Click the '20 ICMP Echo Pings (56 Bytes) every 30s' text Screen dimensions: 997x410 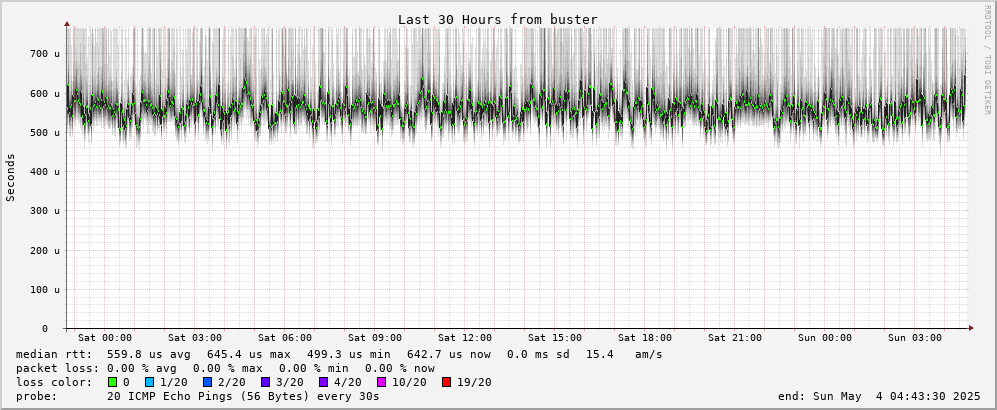point(244,397)
